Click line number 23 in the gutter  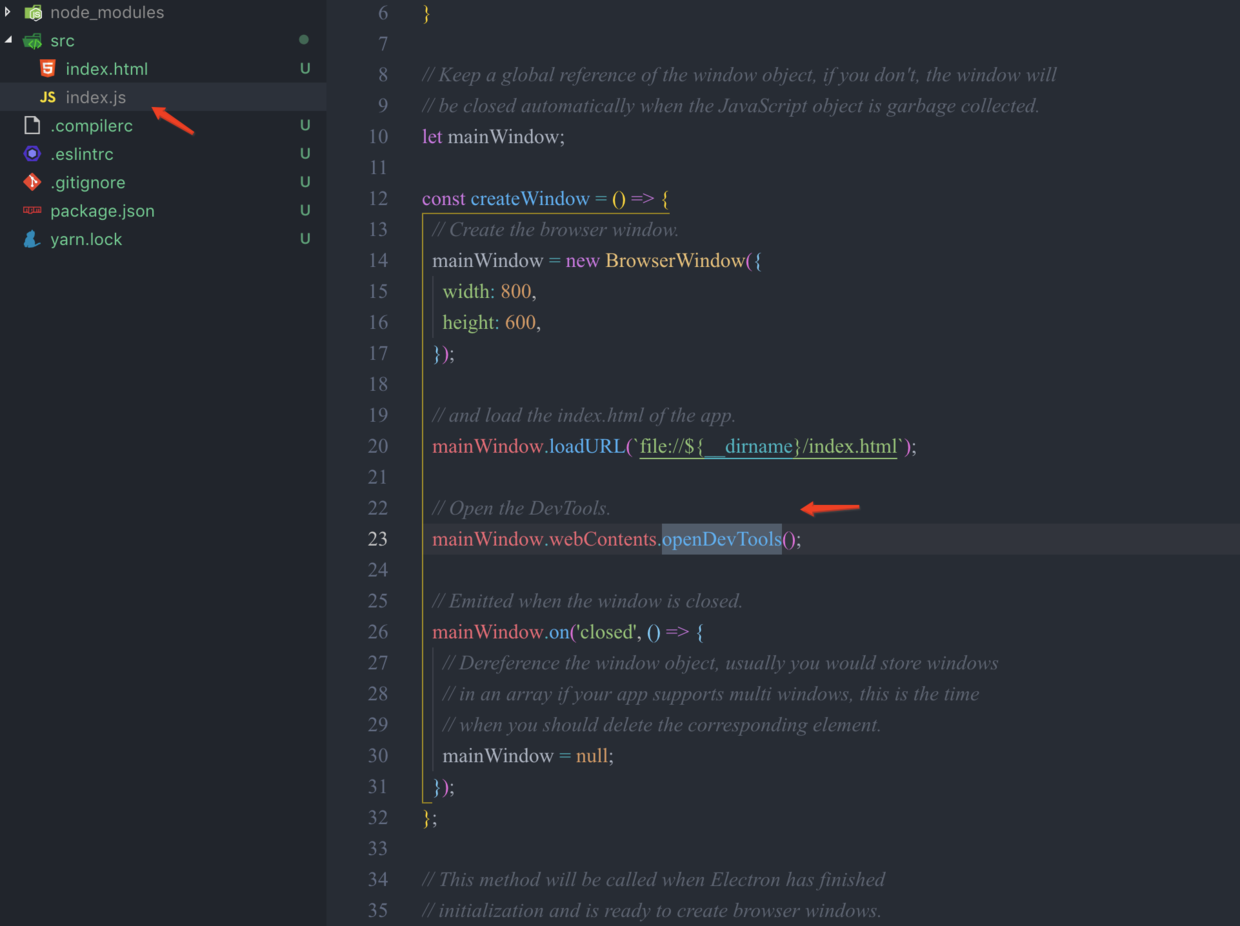tap(377, 539)
